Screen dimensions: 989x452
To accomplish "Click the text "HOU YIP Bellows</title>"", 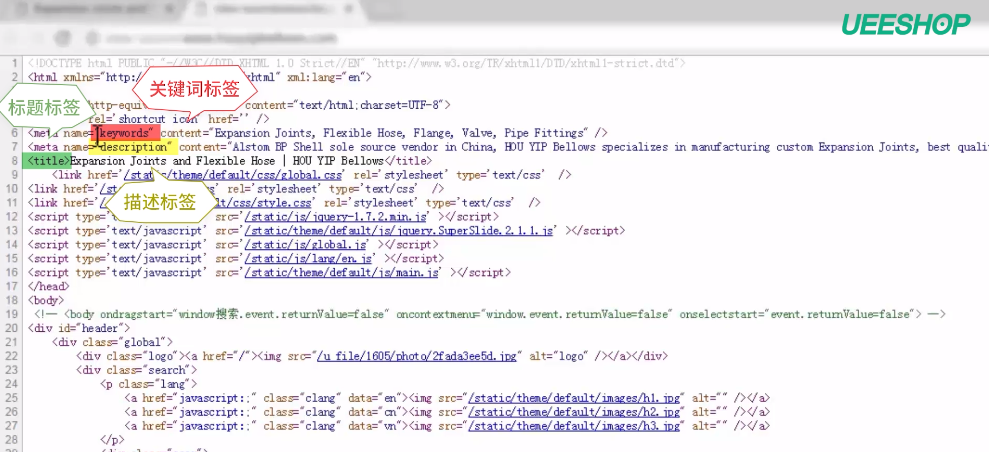I will point(362,161).
